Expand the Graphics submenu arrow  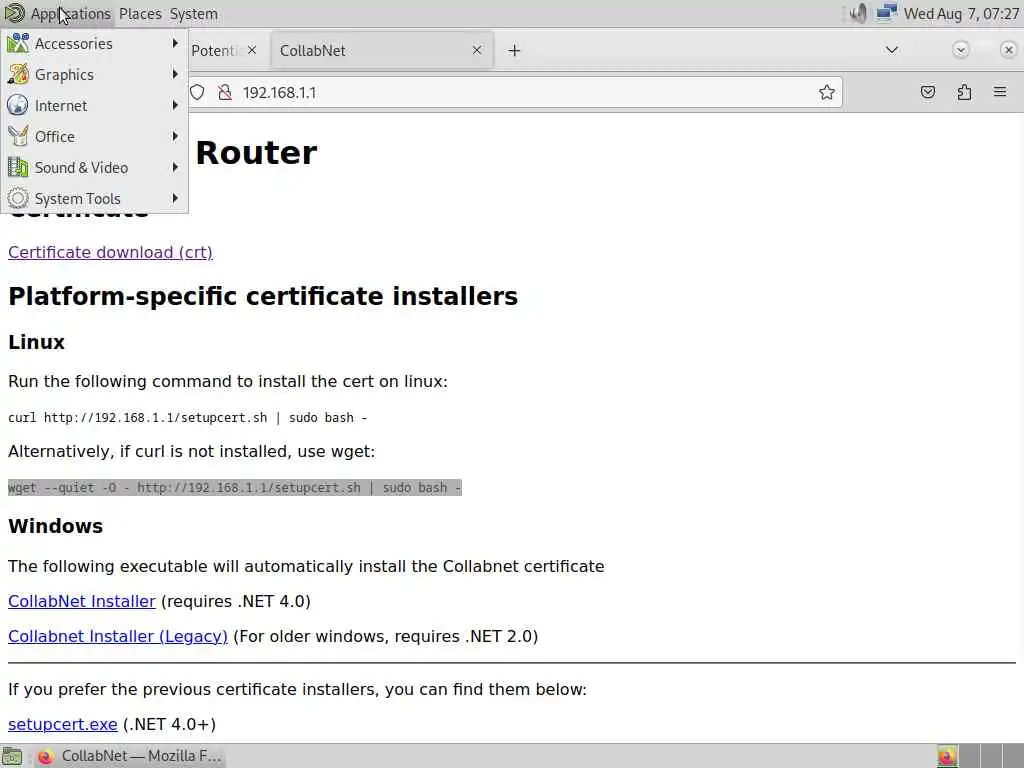coord(175,74)
